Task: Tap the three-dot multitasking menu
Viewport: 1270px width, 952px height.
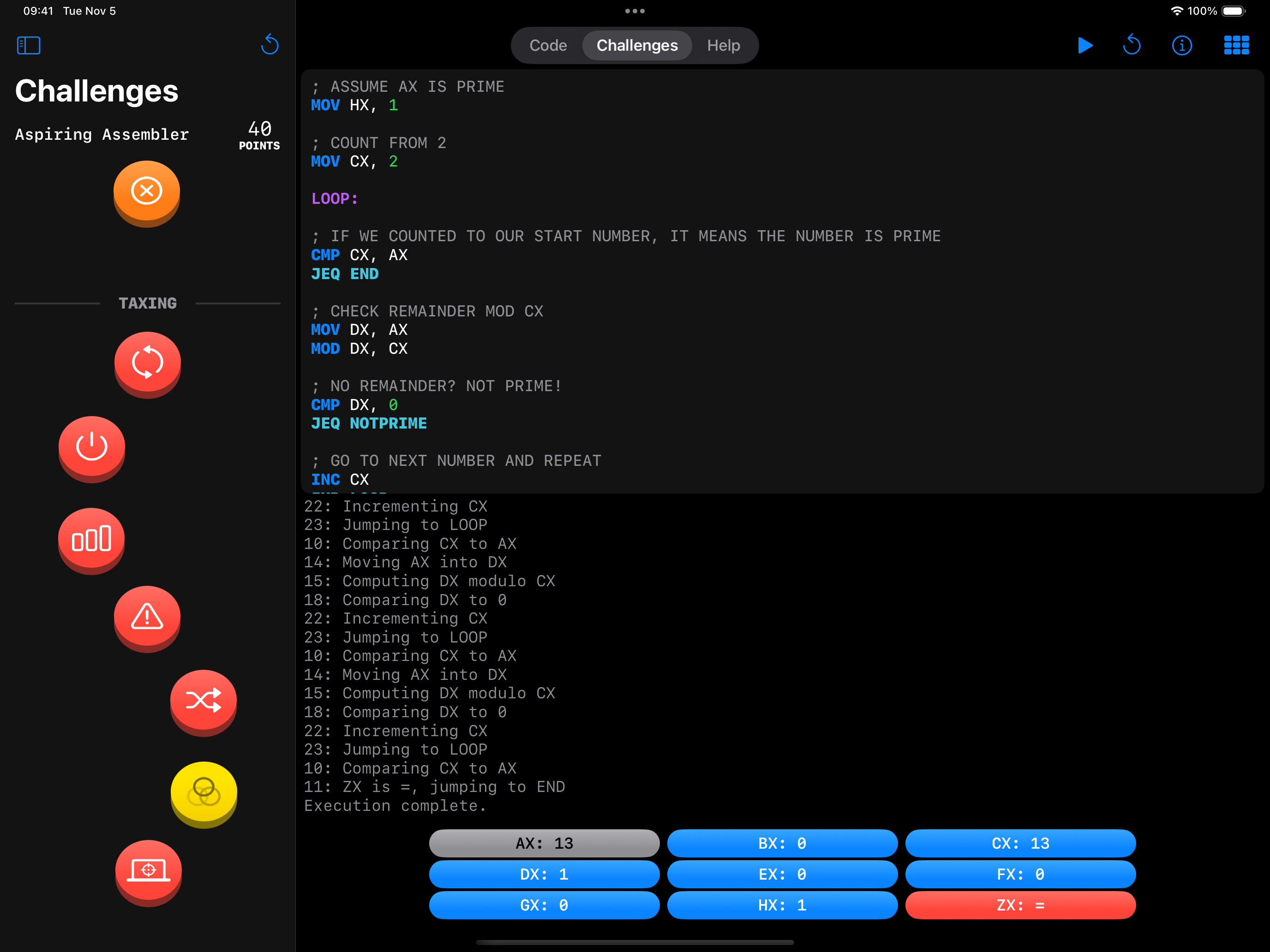Action: [x=635, y=11]
